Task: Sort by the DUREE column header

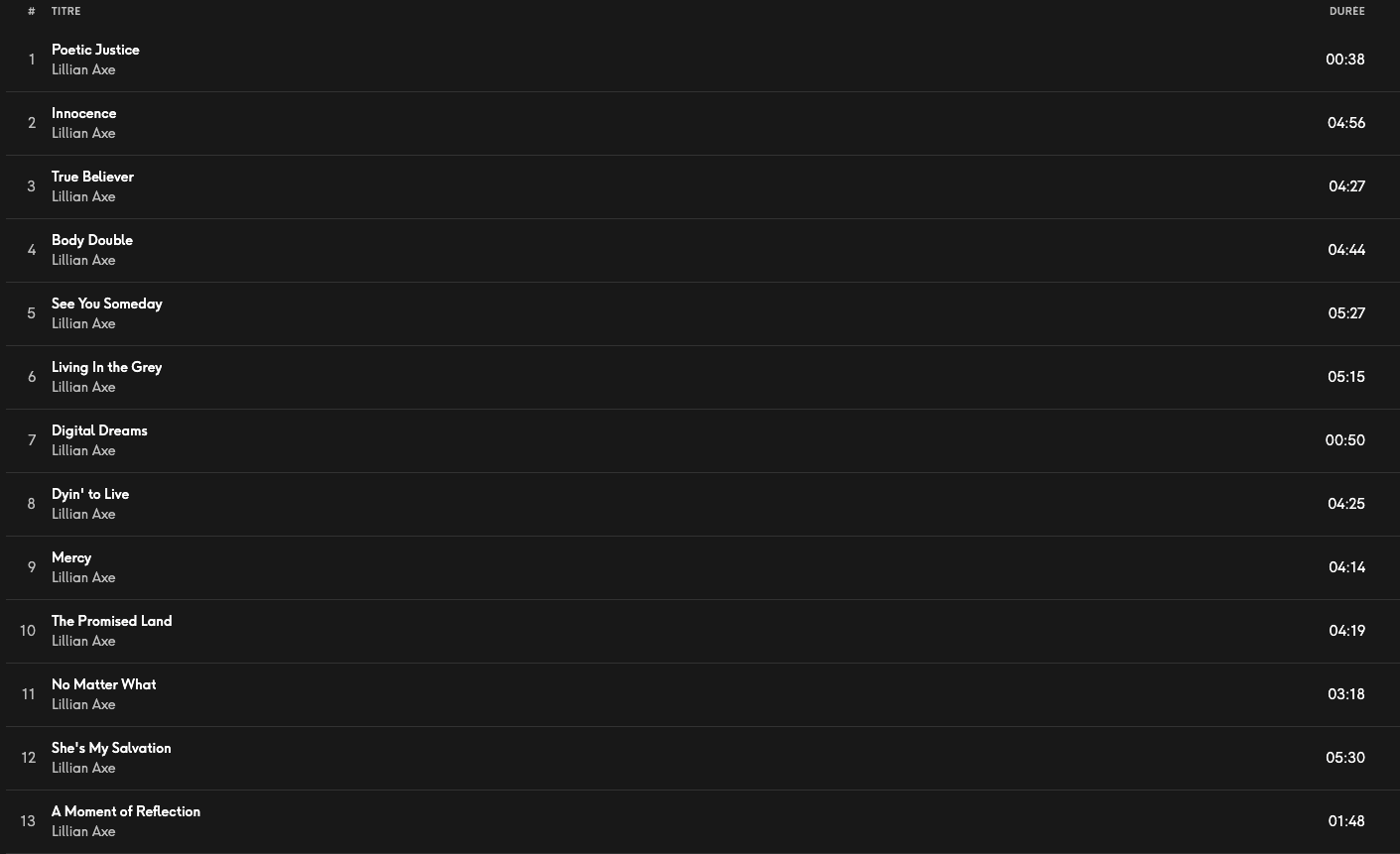Action: click(x=1346, y=11)
